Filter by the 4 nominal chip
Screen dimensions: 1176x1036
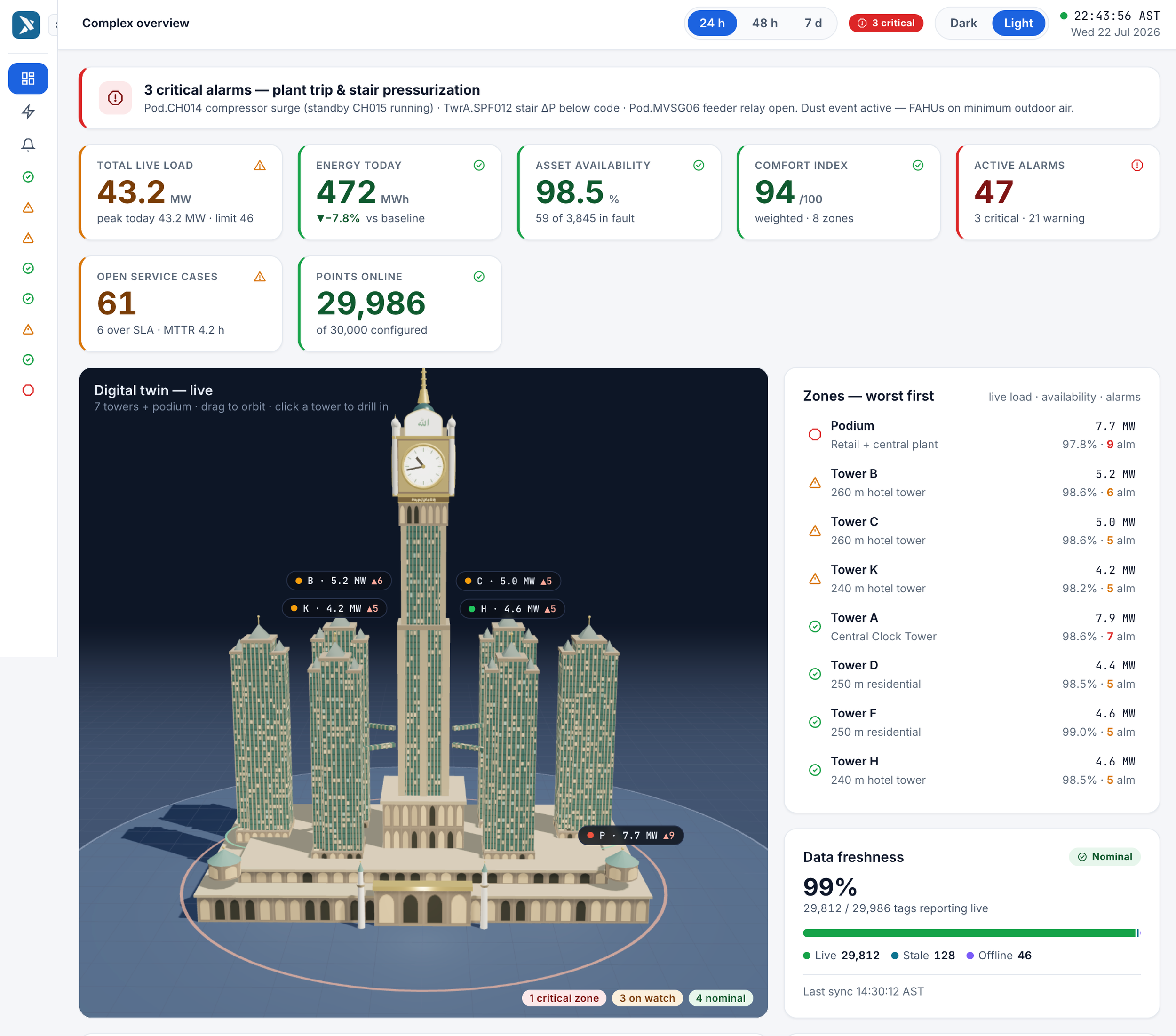pos(720,998)
